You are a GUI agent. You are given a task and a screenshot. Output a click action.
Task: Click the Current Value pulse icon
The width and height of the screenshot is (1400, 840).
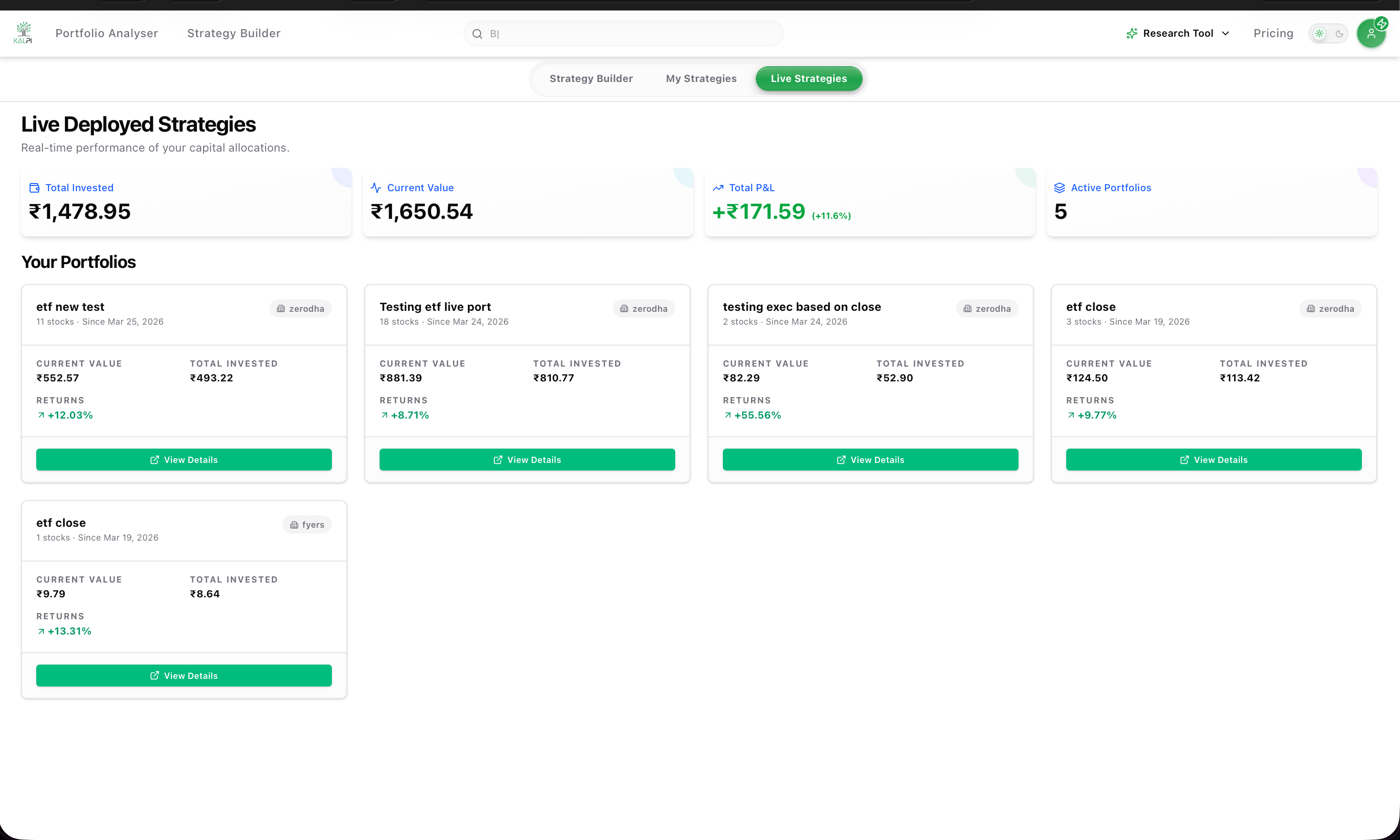tap(376, 188)
